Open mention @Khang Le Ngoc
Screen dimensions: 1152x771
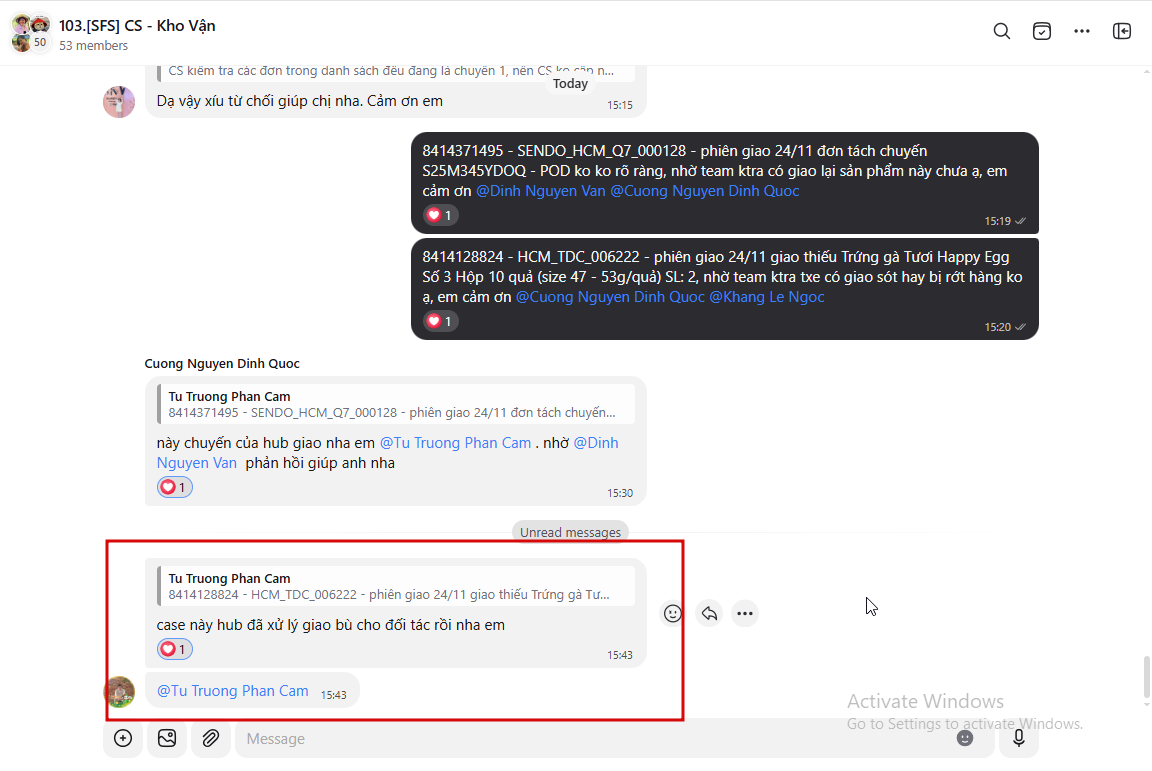tap(766, 297)
